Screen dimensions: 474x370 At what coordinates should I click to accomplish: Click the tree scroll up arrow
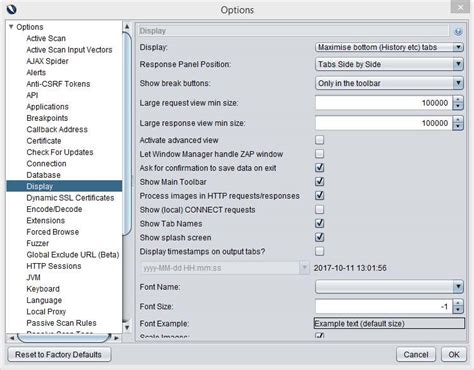point(127,26)
